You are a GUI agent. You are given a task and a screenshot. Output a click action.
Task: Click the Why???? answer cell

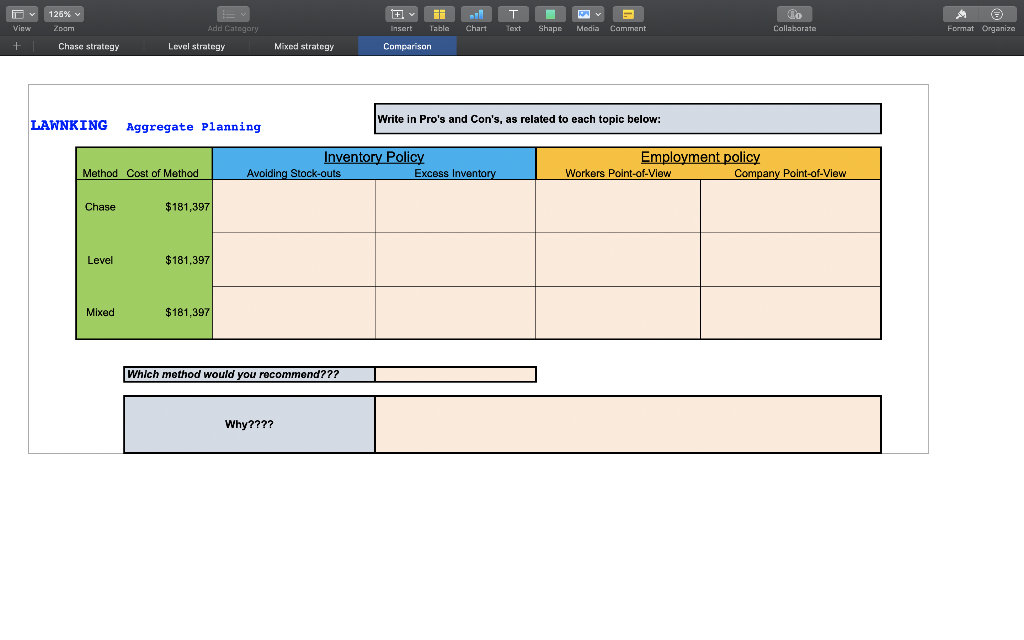click(628, 424)
